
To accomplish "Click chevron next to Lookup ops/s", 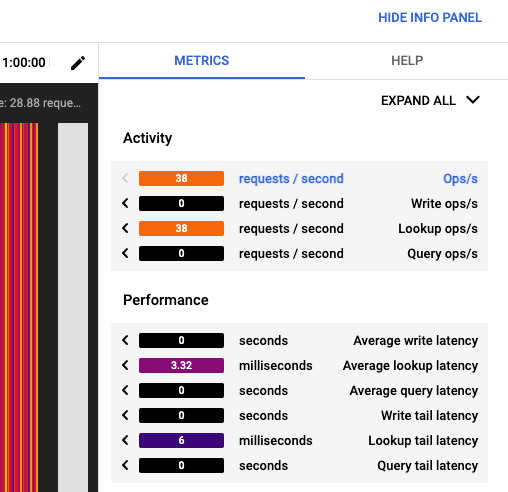I will coord(125,228).
